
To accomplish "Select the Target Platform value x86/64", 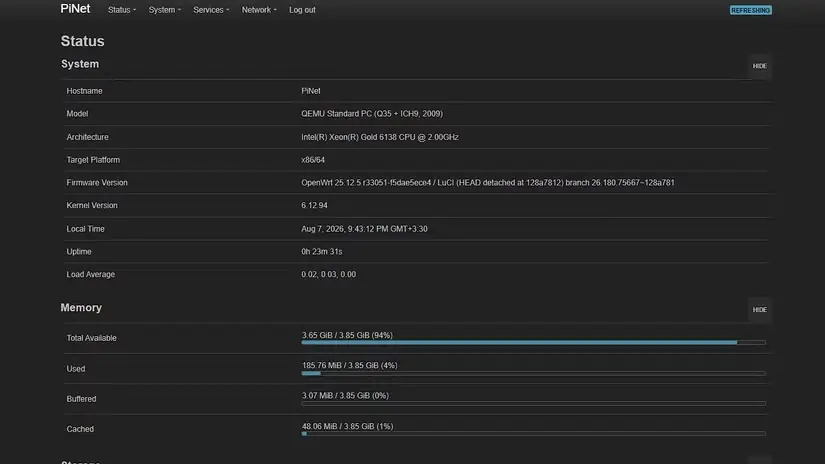I will 313,160.
